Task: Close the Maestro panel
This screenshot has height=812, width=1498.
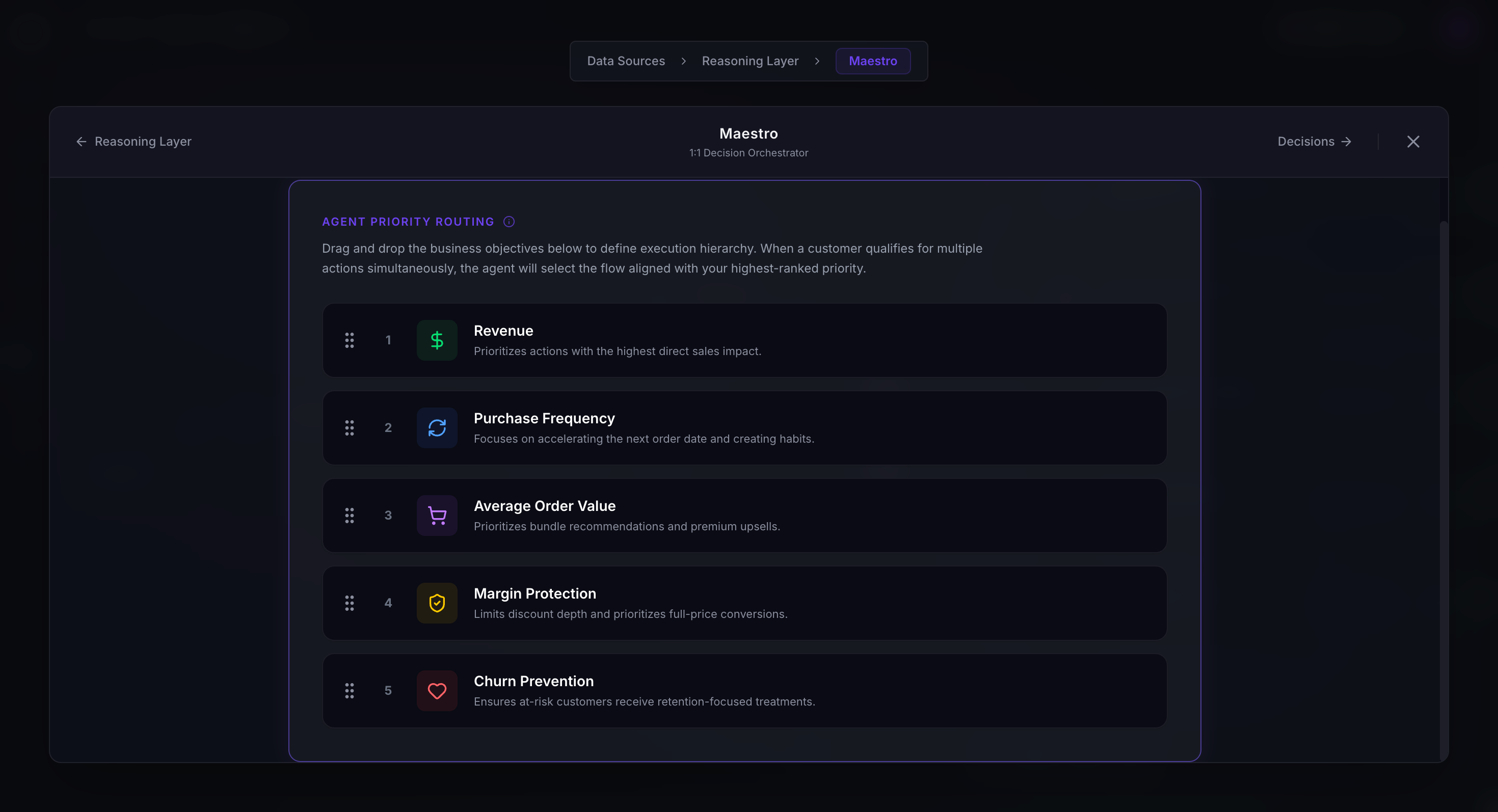Action: click(x=1413, y=141)
